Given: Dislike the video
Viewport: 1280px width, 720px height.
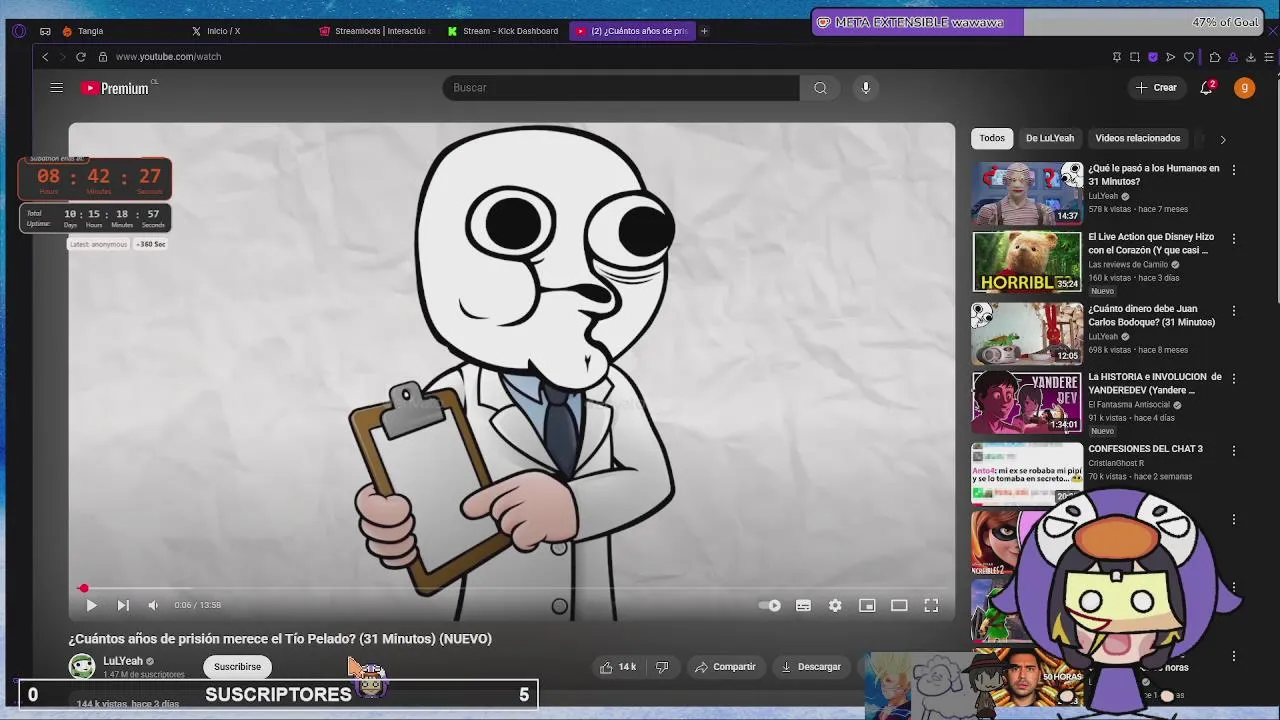Looking at the screenshot, I should pyautogui.click(x=661, y=667).
